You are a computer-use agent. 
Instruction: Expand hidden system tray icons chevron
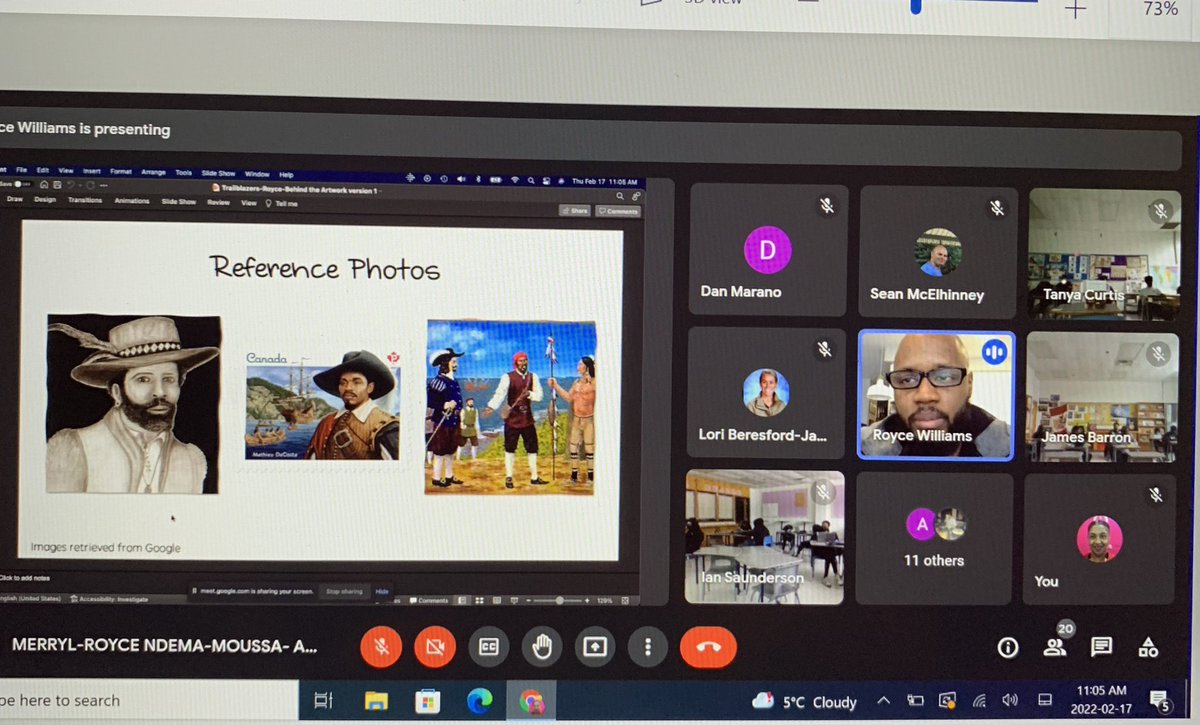tap(884, 702)
